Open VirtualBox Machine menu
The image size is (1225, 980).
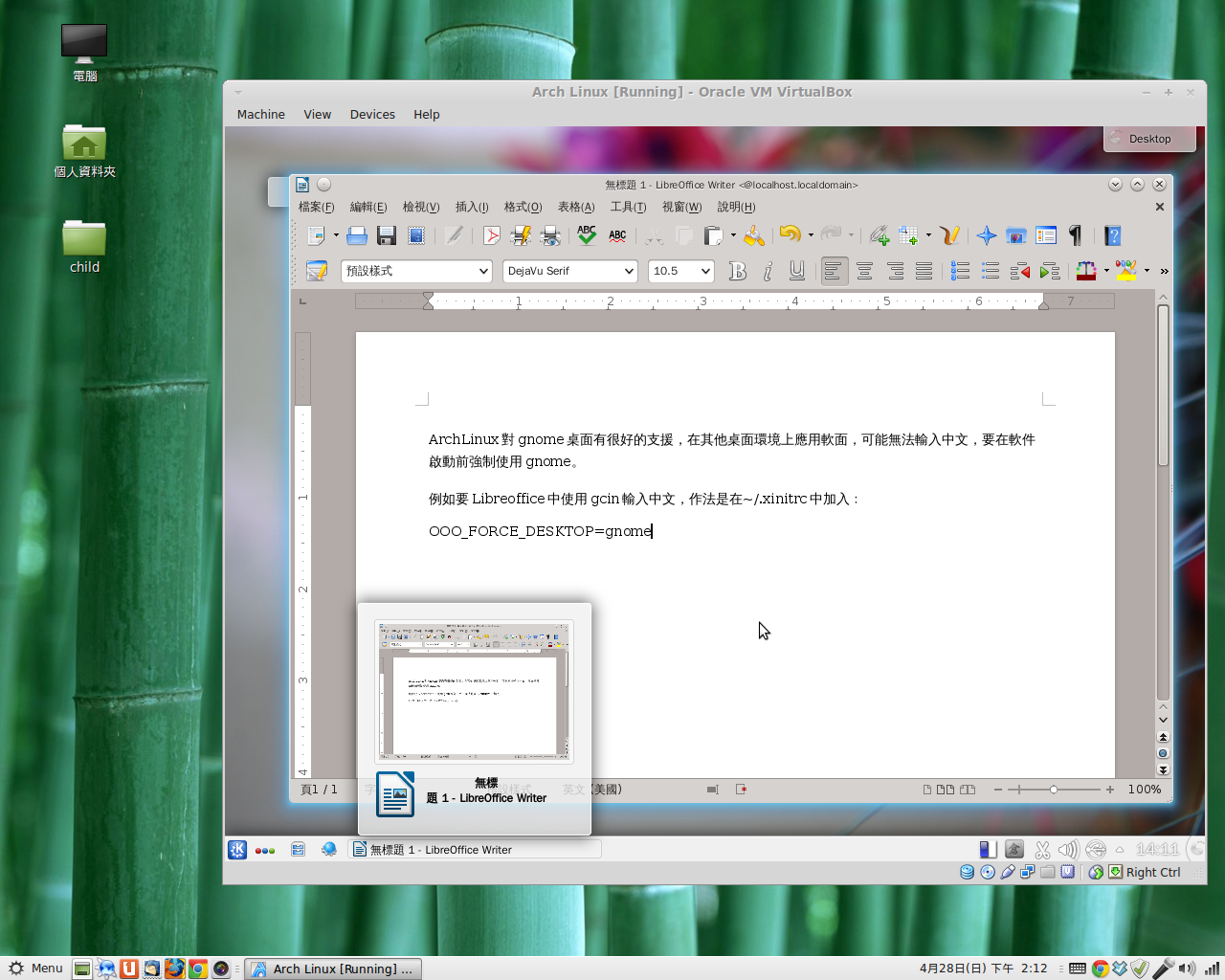pos(261,115)
